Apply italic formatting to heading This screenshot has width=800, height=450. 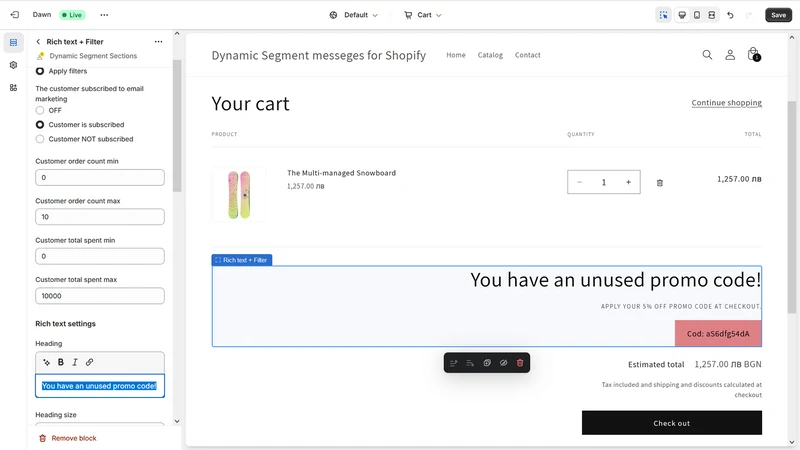75,362
